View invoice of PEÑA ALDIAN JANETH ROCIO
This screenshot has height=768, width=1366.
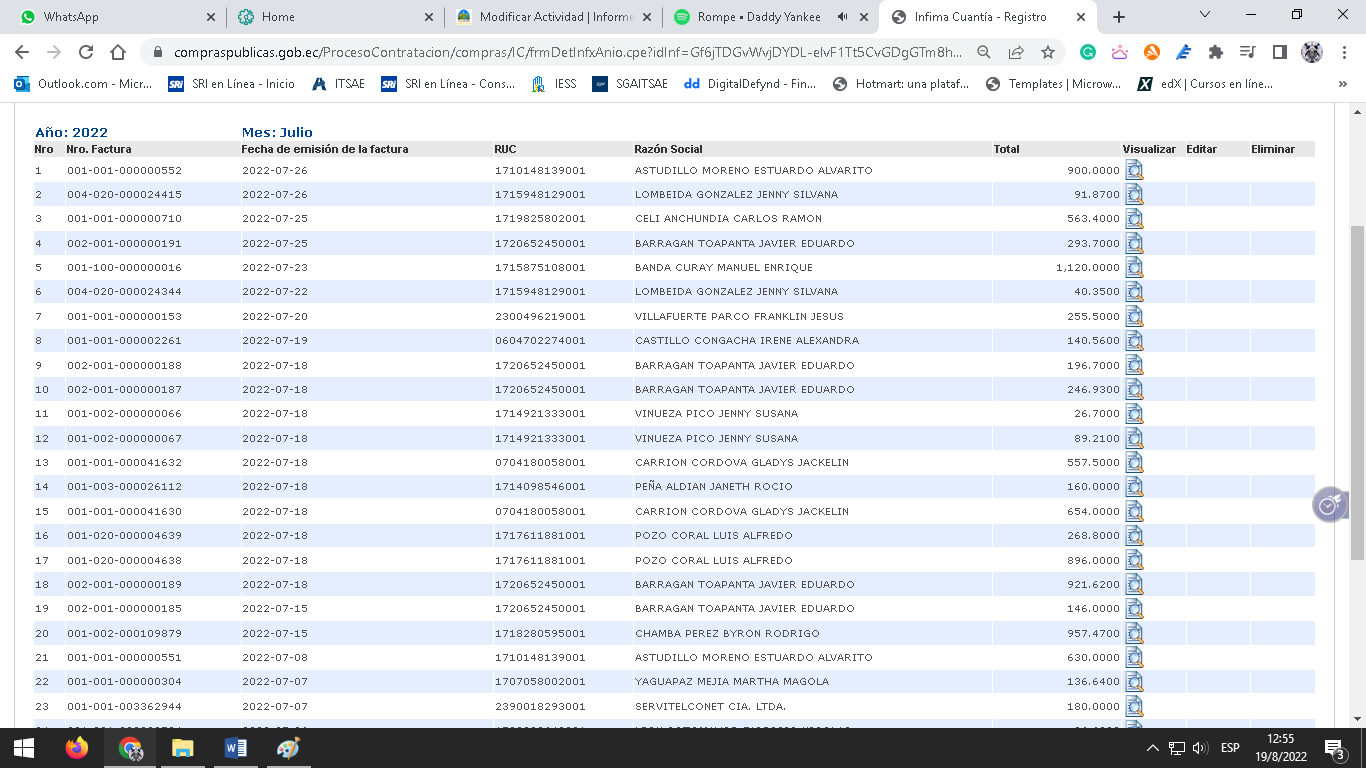click(1134, 487)
